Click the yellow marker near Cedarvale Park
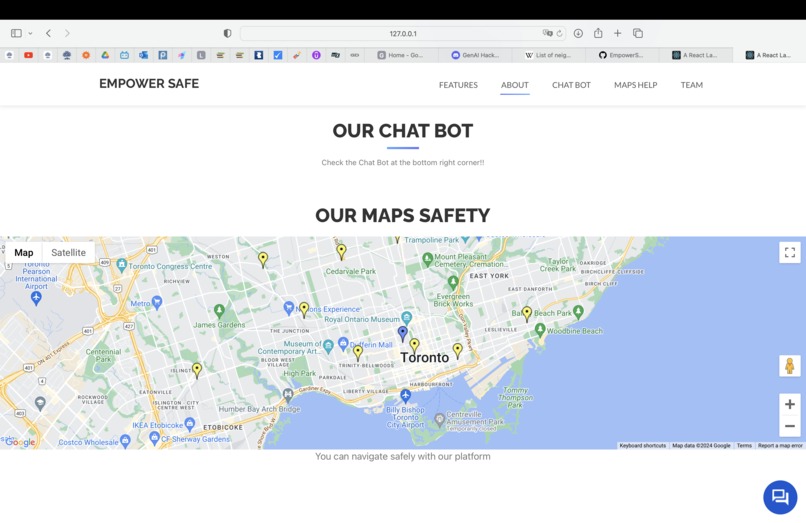806x523 pixels. coord(341,251)
